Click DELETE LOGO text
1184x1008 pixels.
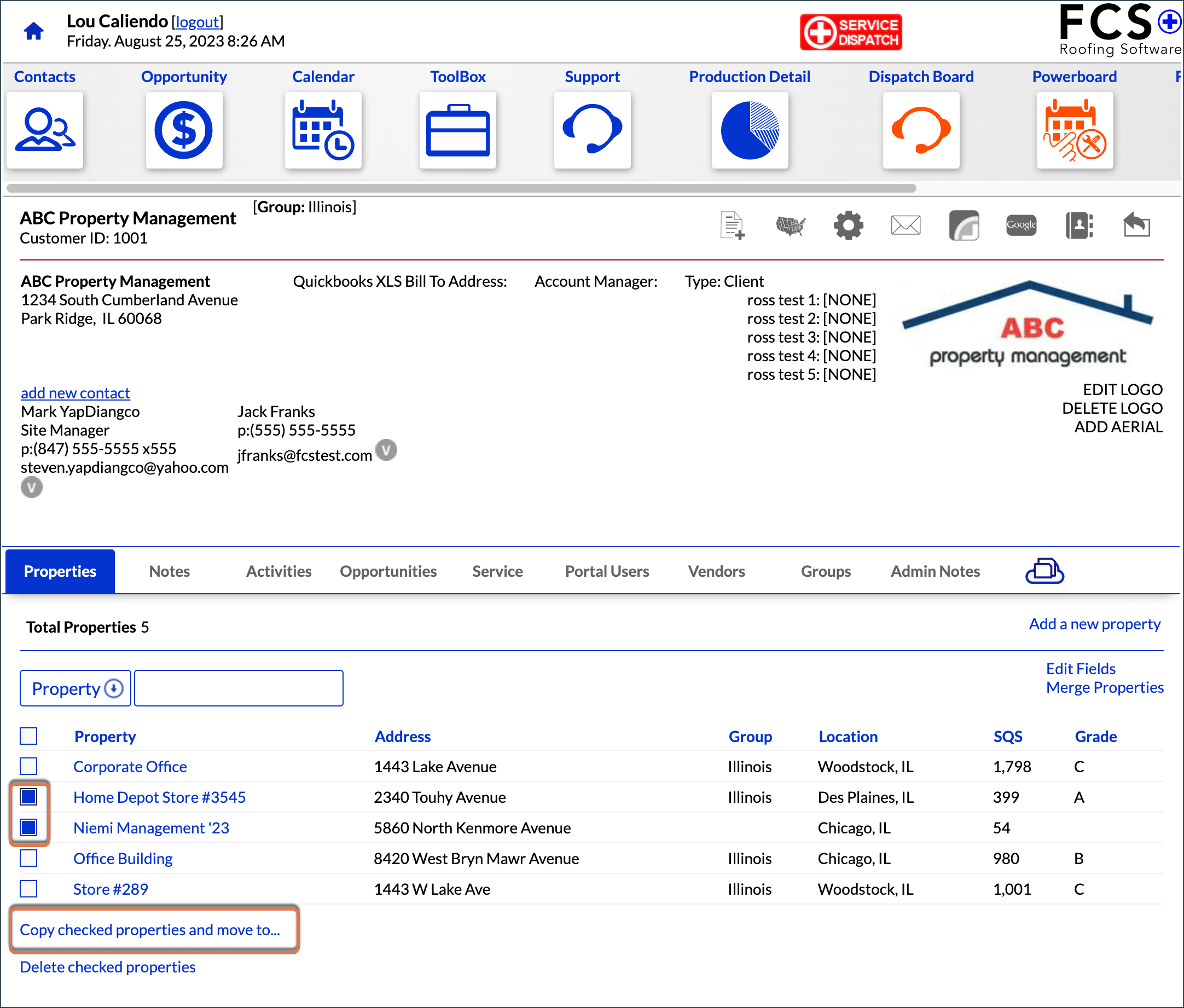(x=1112, y=408)
